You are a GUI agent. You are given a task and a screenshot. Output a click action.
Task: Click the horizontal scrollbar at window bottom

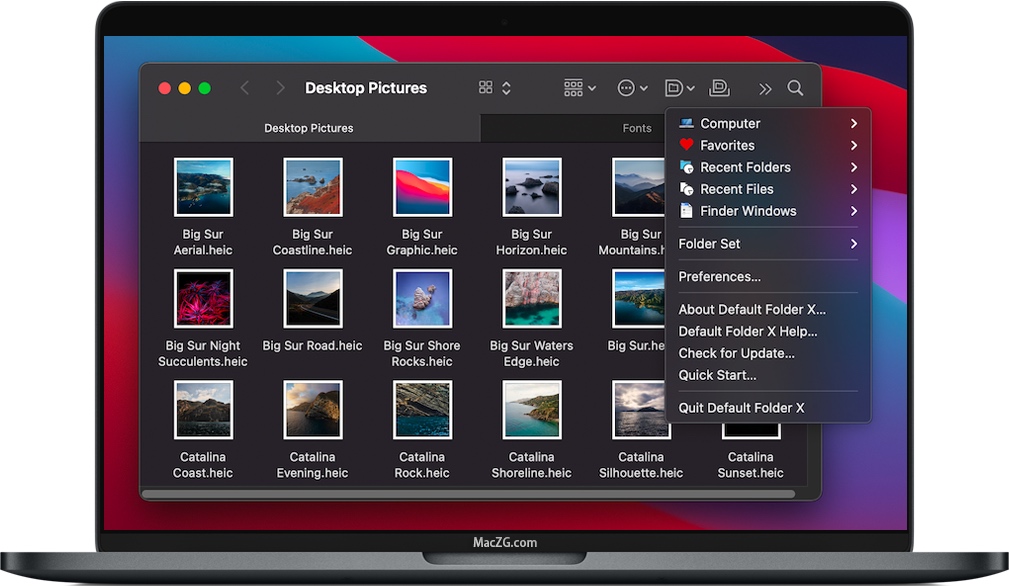(x=468, y=493)
